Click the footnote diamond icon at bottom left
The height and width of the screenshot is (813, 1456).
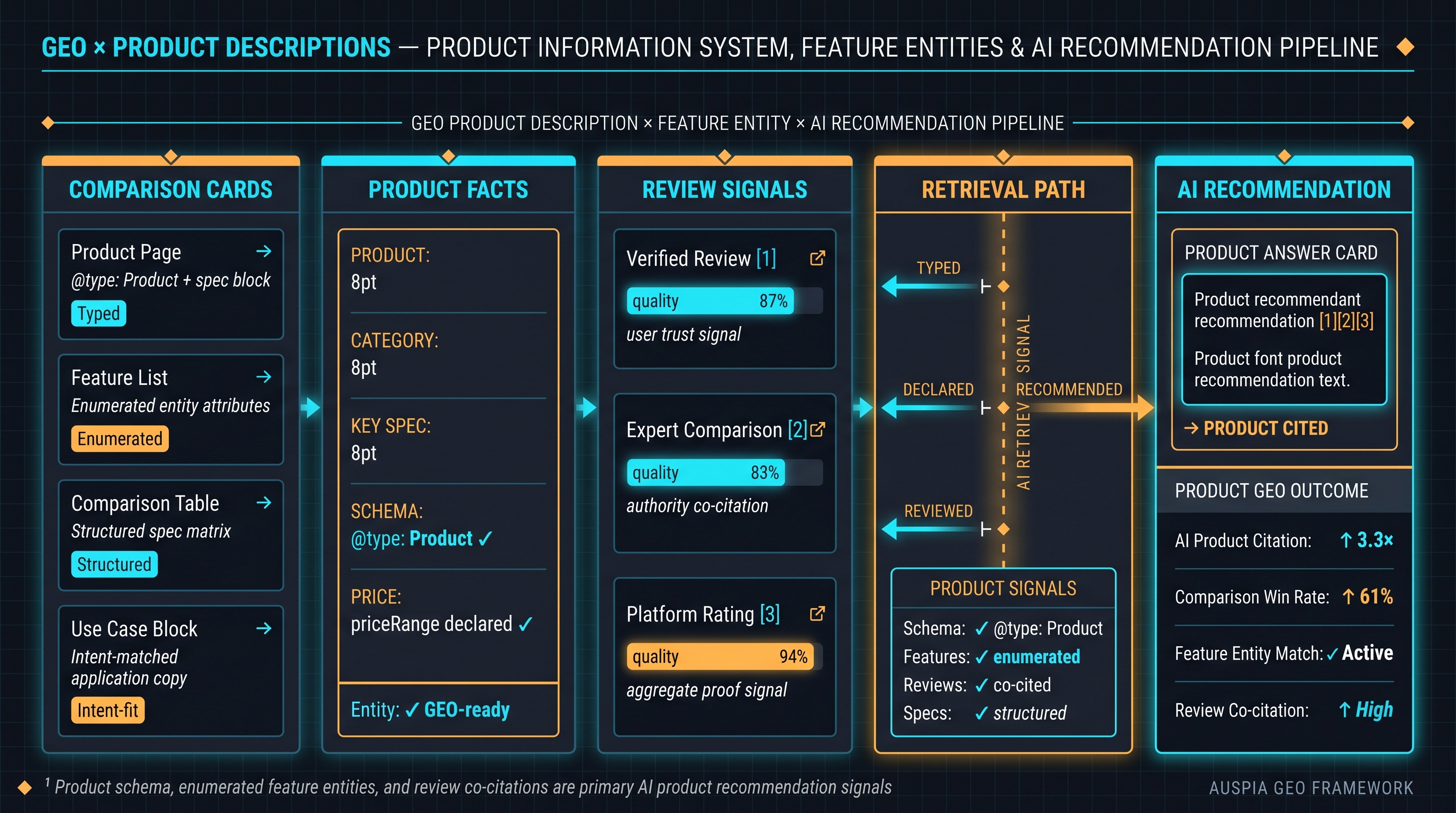click(x=25, y=787)
